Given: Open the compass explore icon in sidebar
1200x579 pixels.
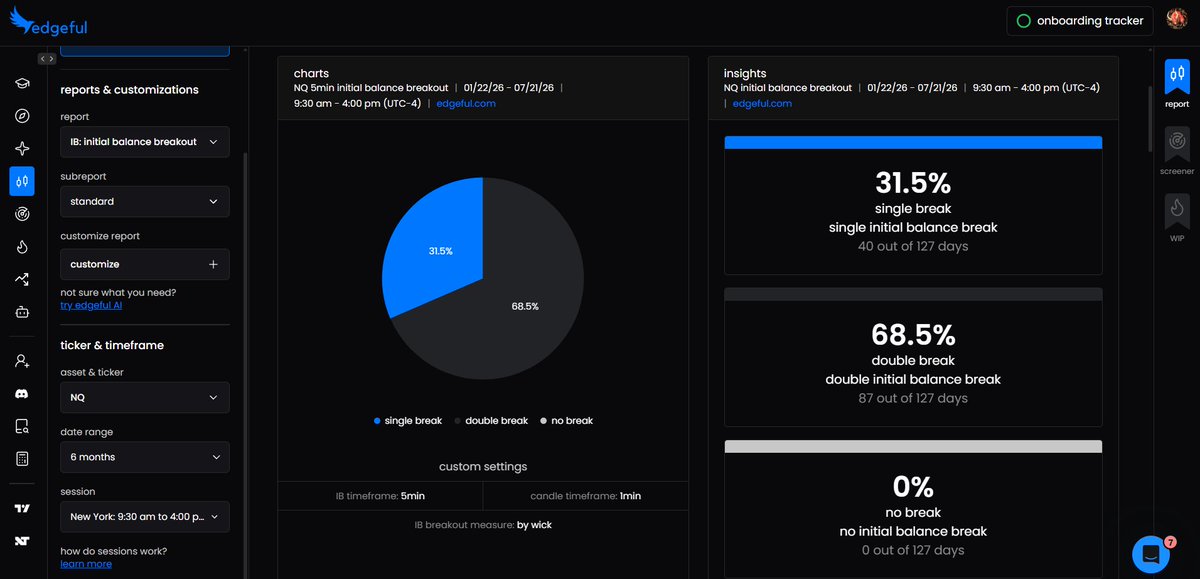Looking at the screenshot, I should [22, 116].
